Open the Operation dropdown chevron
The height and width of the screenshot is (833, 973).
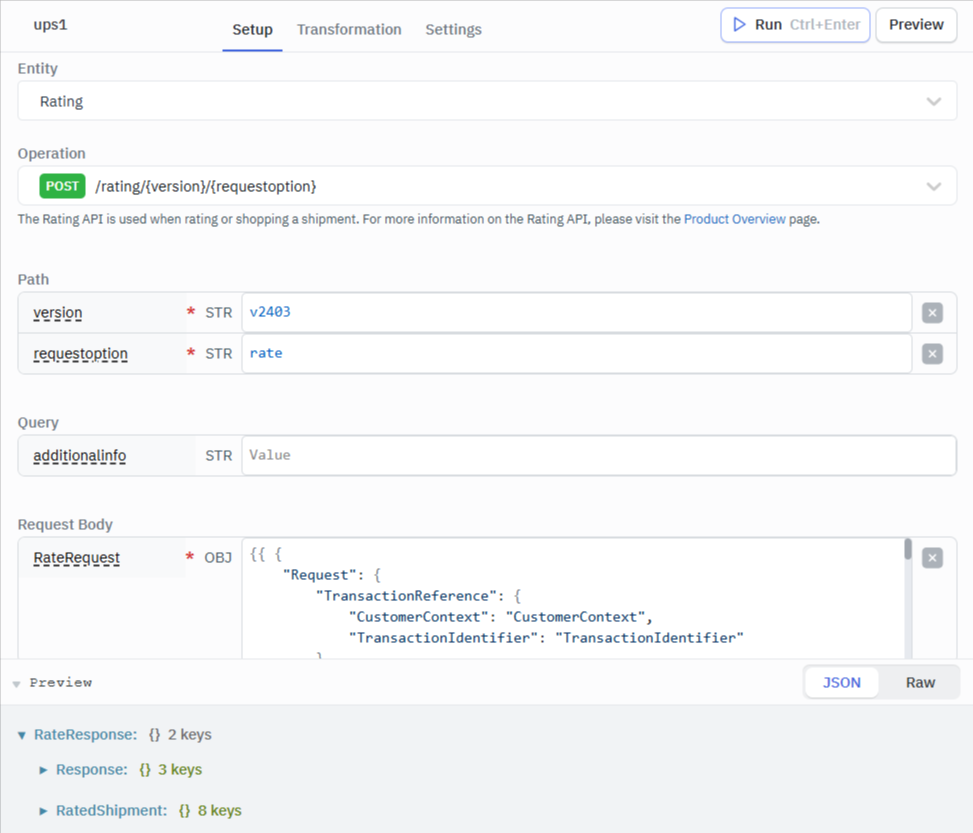[x=933, y=186]
